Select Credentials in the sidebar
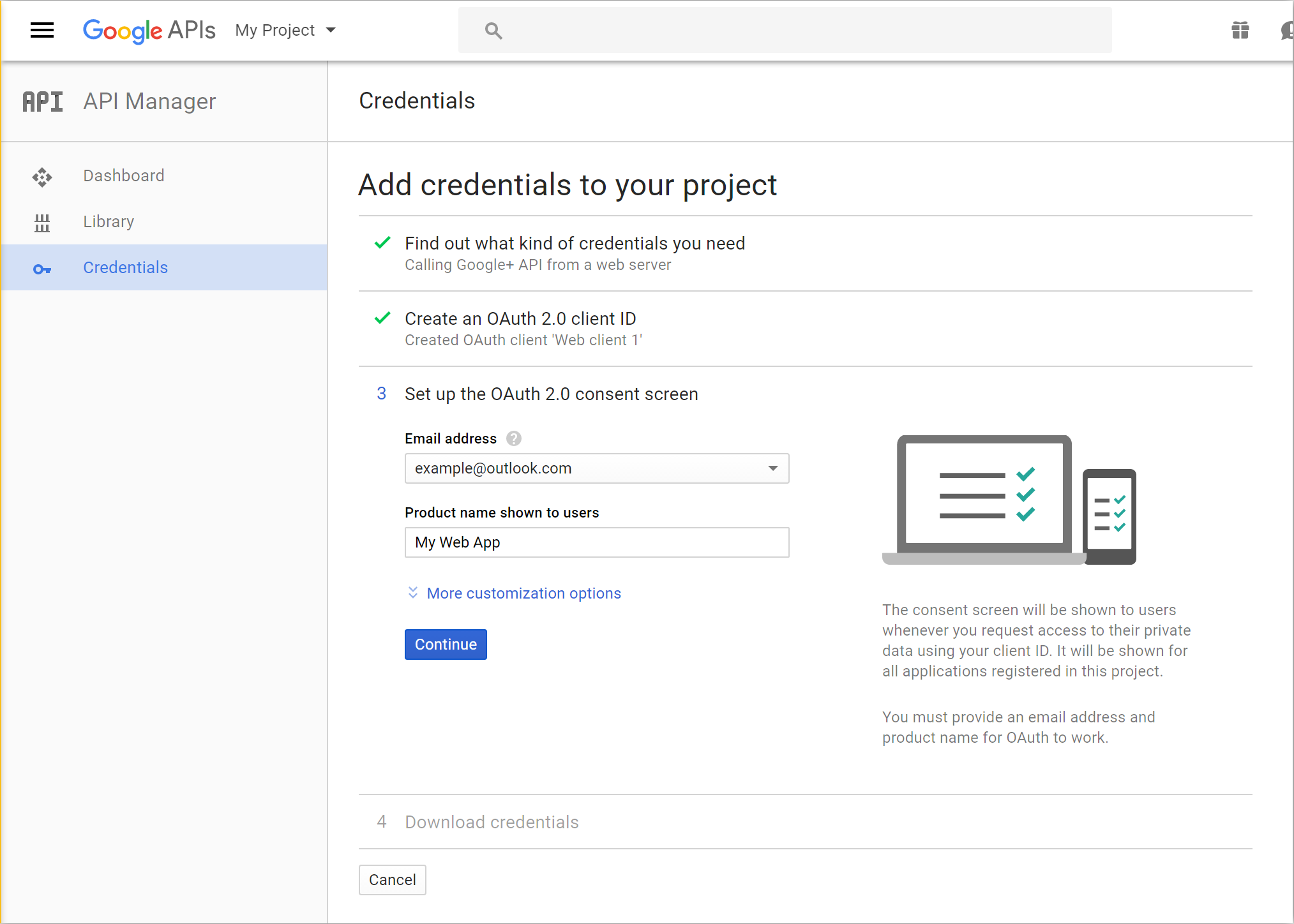This screenshot has width=1294, height=924. tap(164, 267)
